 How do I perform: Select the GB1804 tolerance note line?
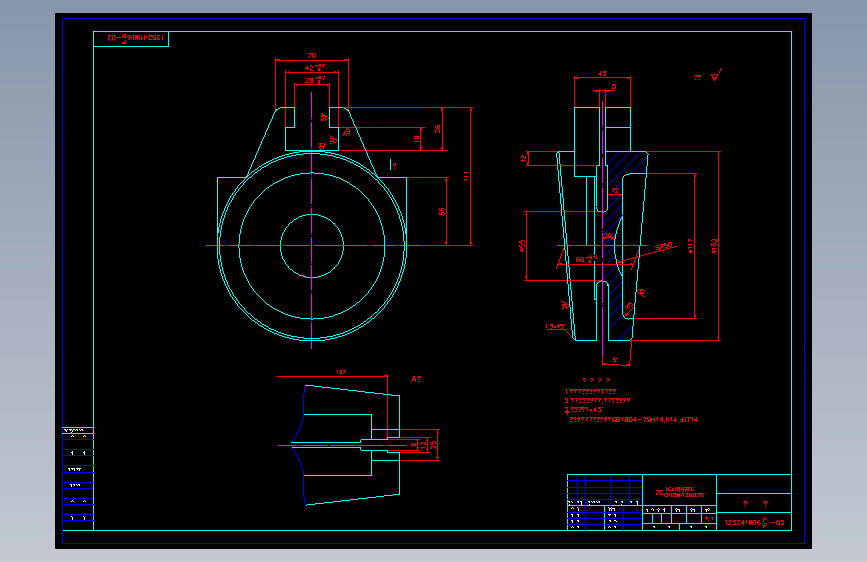634,420
